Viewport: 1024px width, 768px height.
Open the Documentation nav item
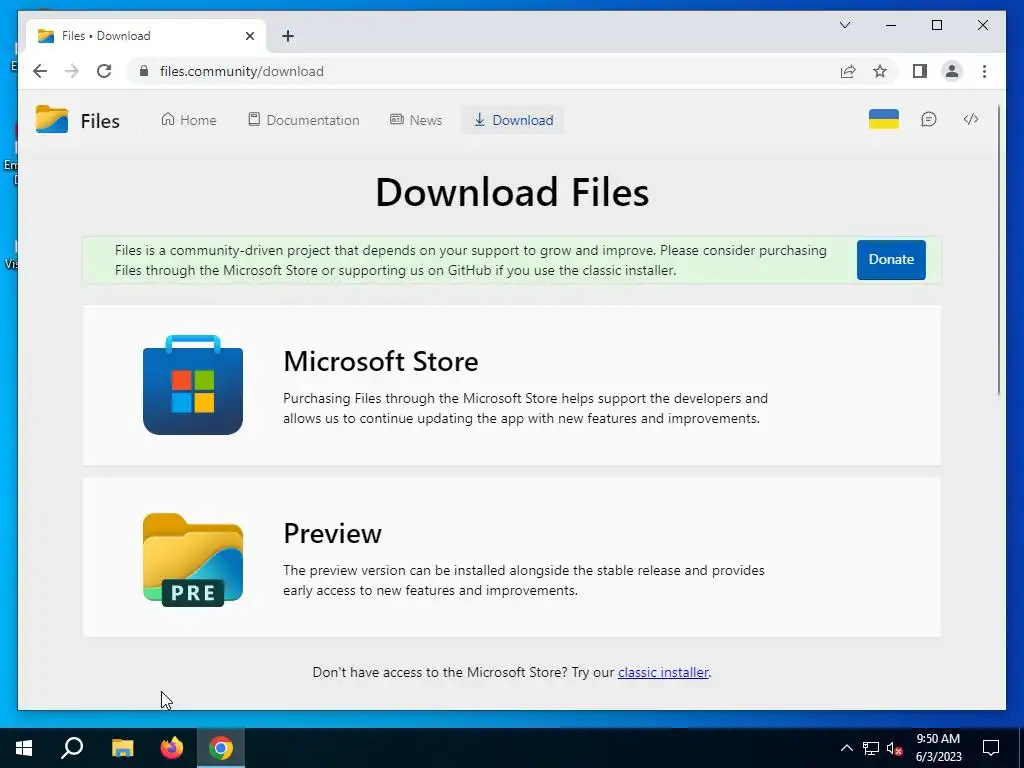(x=304, y=120)
